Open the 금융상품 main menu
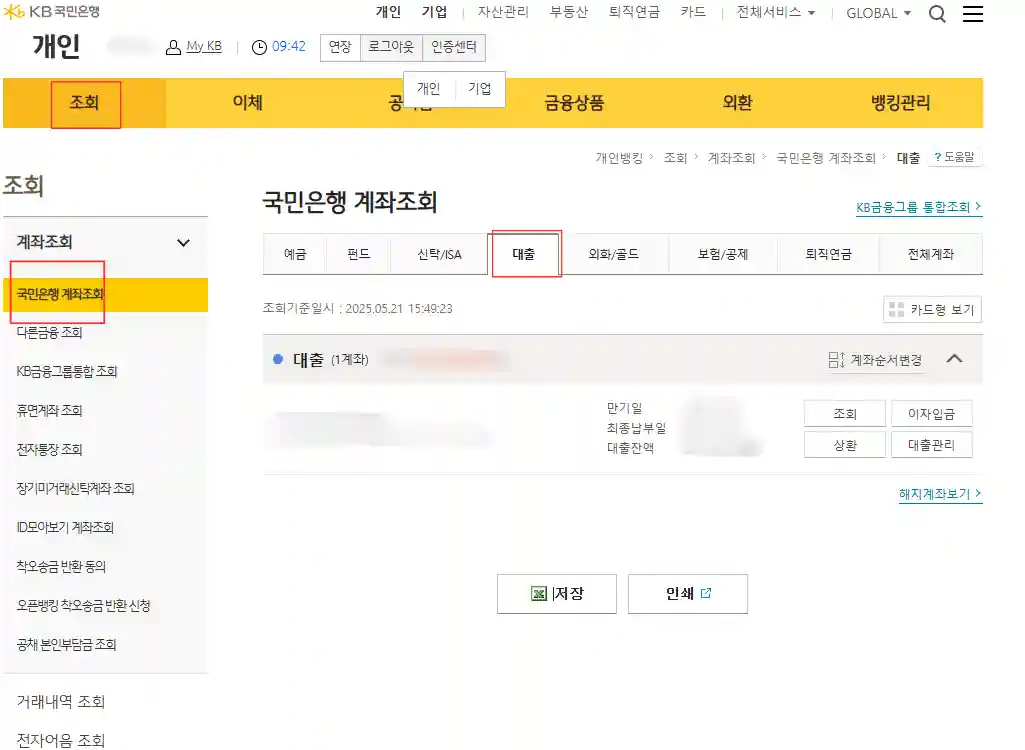Screen dimensions: 1025x750 tap(575, 103)
